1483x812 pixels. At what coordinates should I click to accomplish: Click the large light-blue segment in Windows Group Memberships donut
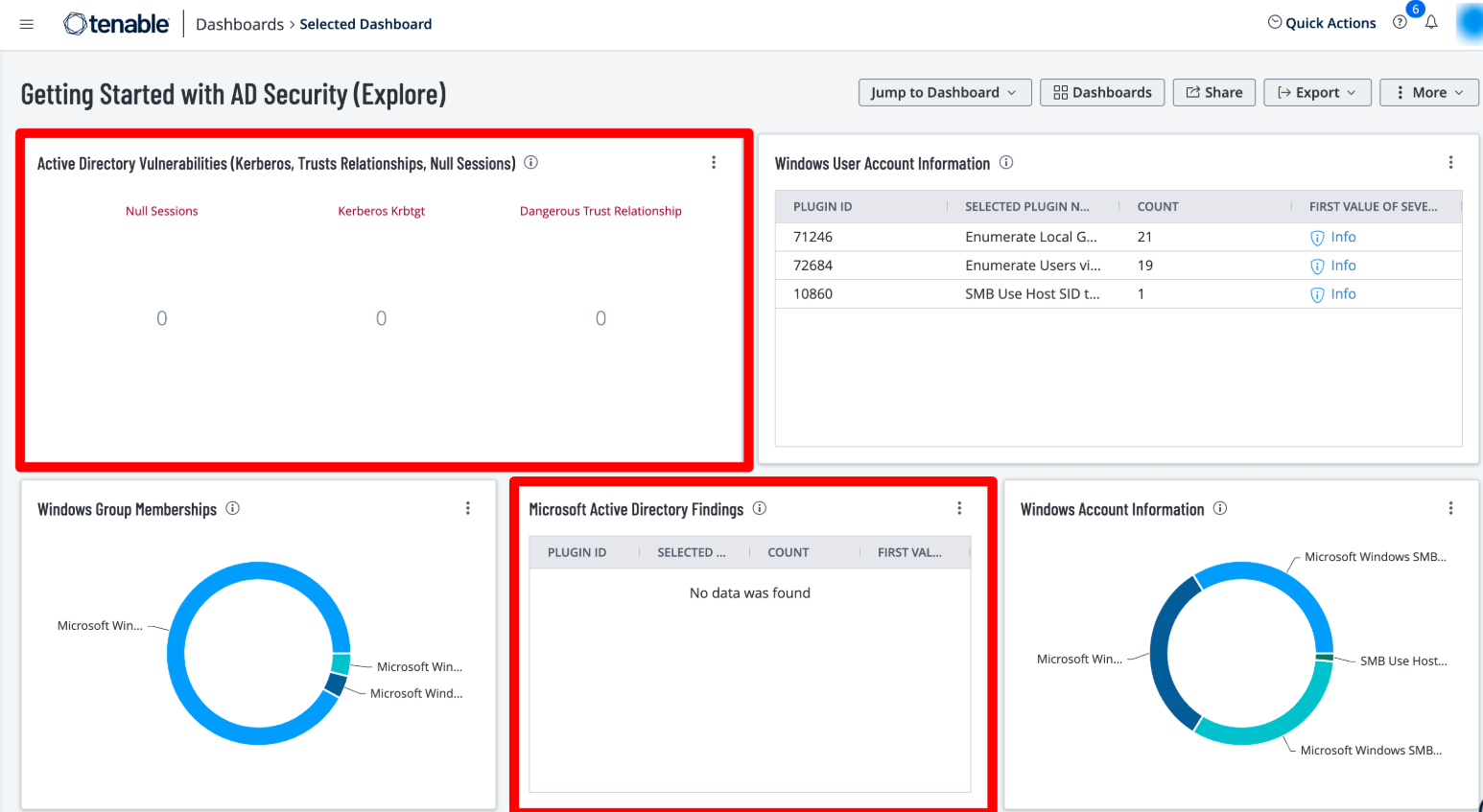click(x=192, y=594)
